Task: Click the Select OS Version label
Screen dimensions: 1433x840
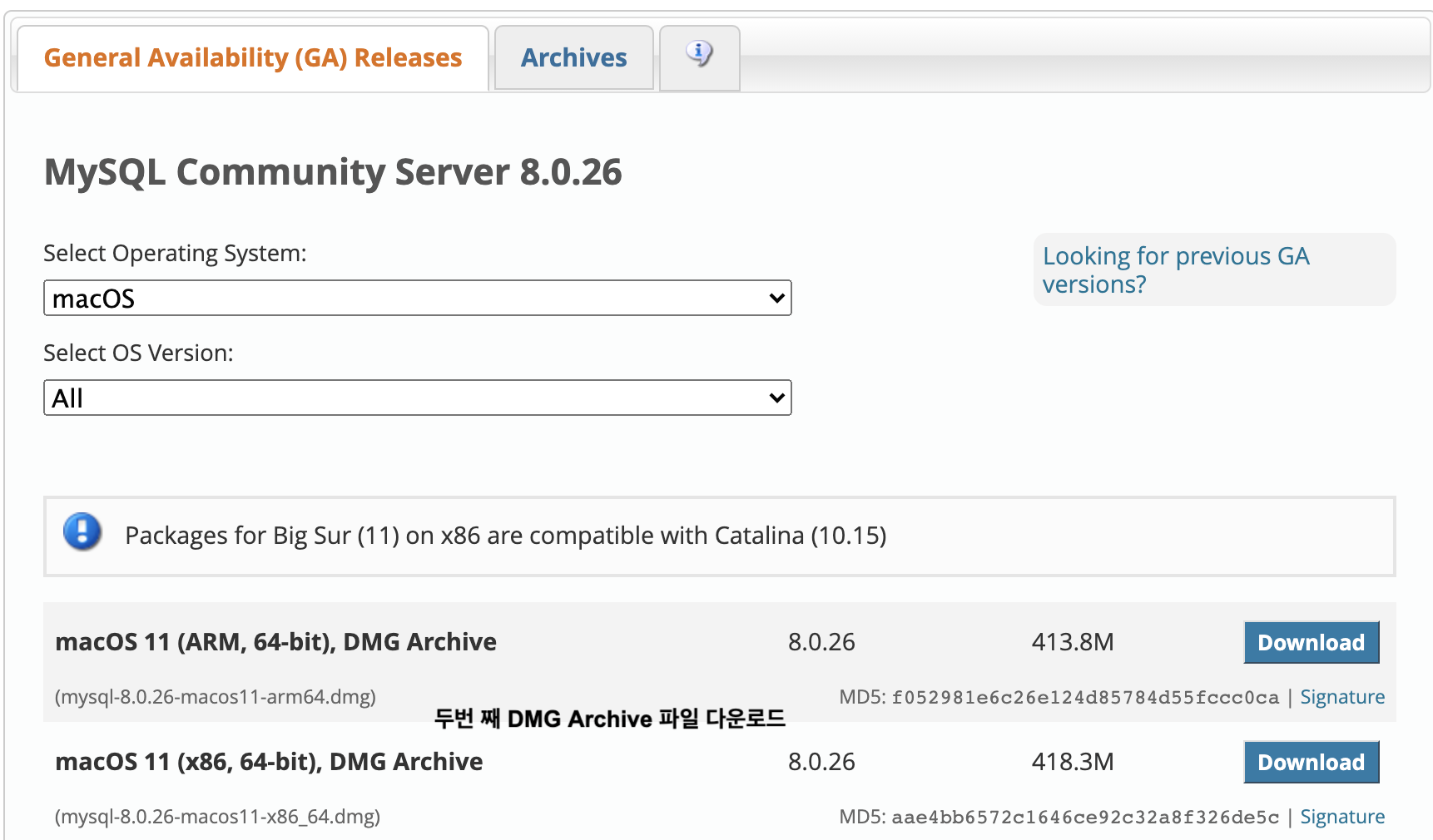Action: (138, 353)
